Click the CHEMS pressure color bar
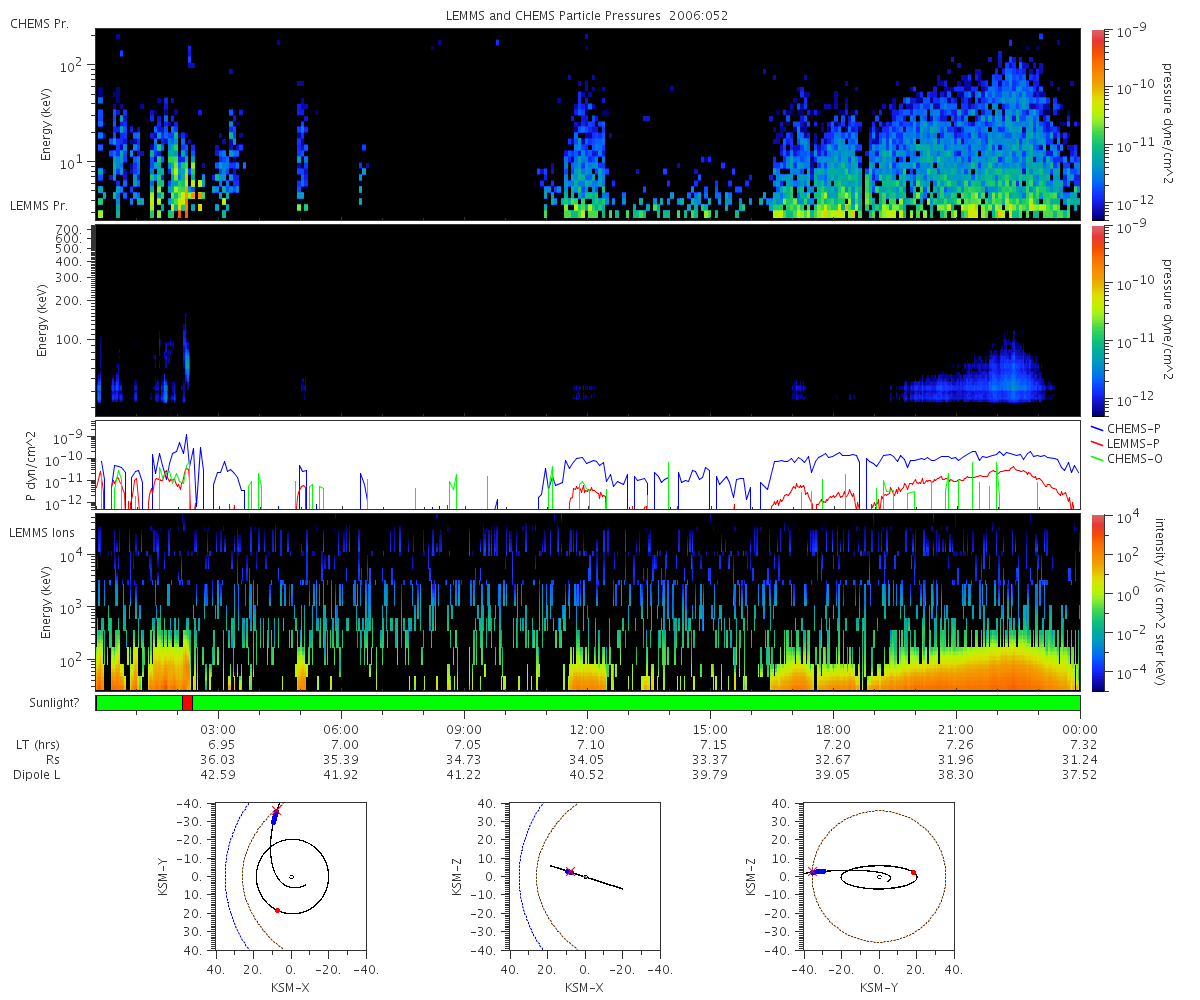The height and width of the screenshot is (1000, 1200). [1098, 124]
